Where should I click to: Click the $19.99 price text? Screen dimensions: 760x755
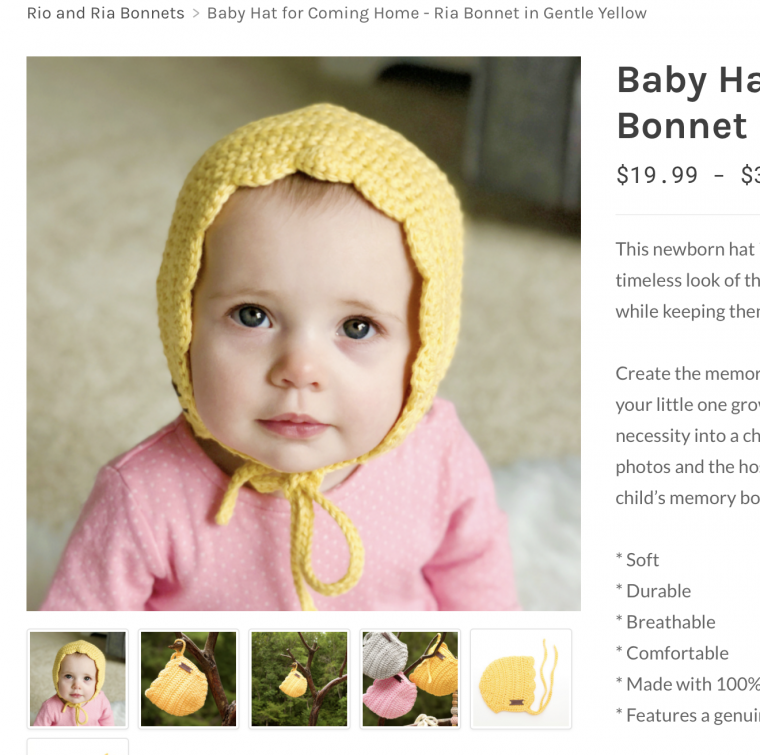pos(657,174)
